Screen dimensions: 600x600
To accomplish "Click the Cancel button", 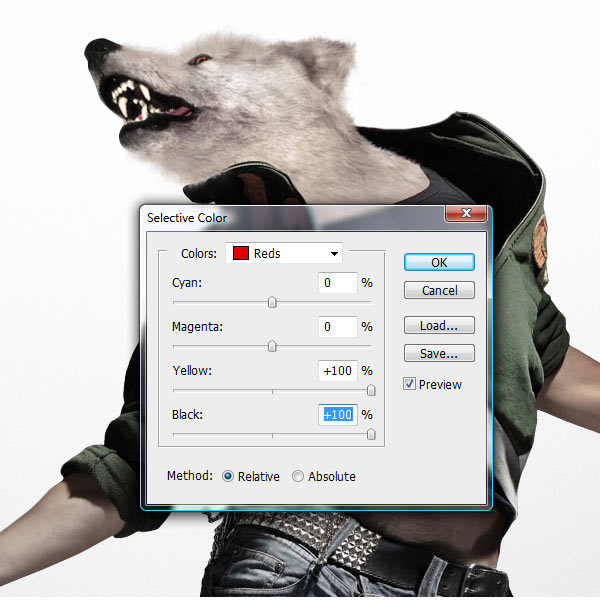I will coord(439,290).
